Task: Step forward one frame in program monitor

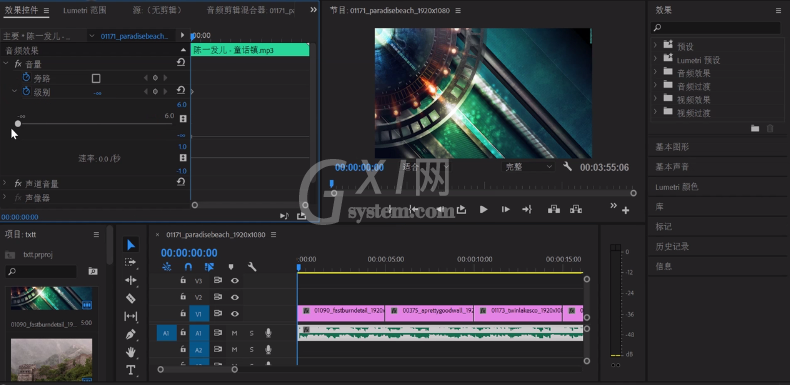Action: (x=505, y=210)
